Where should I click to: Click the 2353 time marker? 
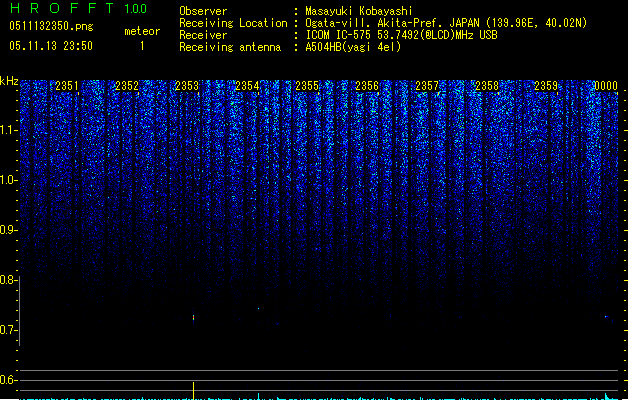click(187, 86)
